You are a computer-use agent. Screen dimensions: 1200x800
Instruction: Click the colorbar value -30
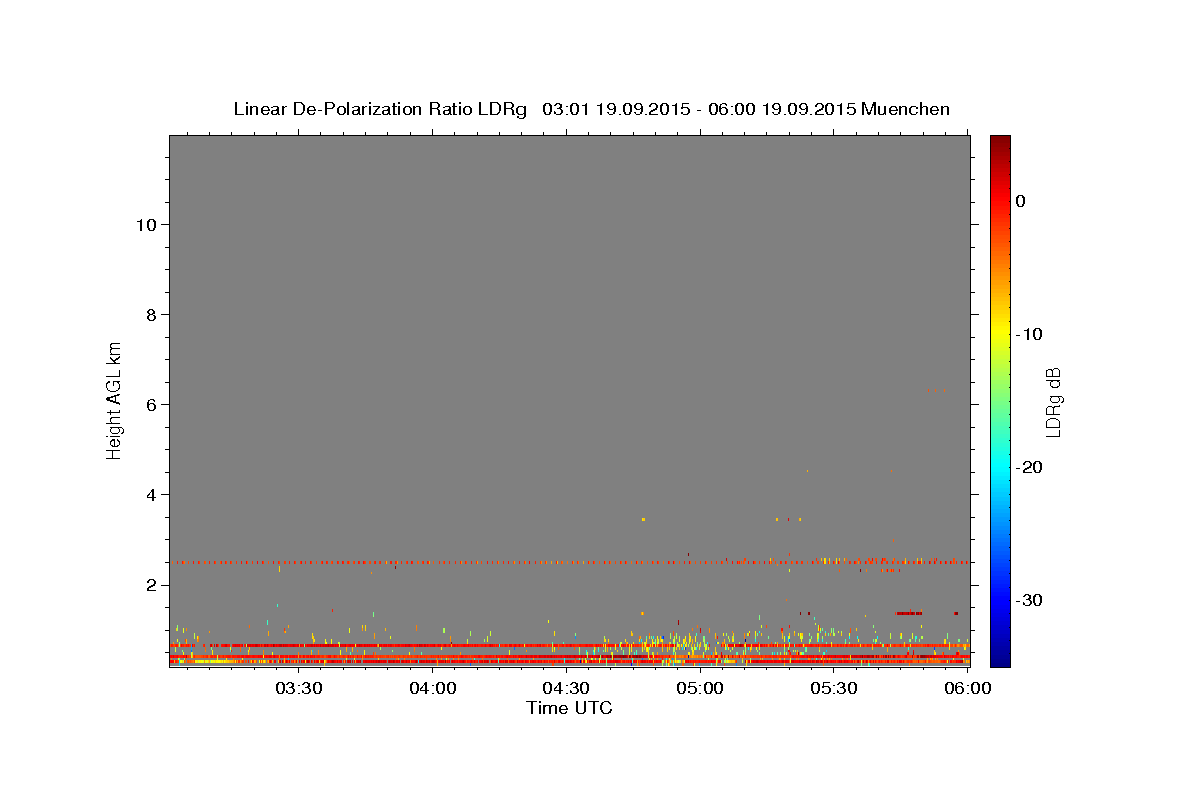[x=1029, y=600]
